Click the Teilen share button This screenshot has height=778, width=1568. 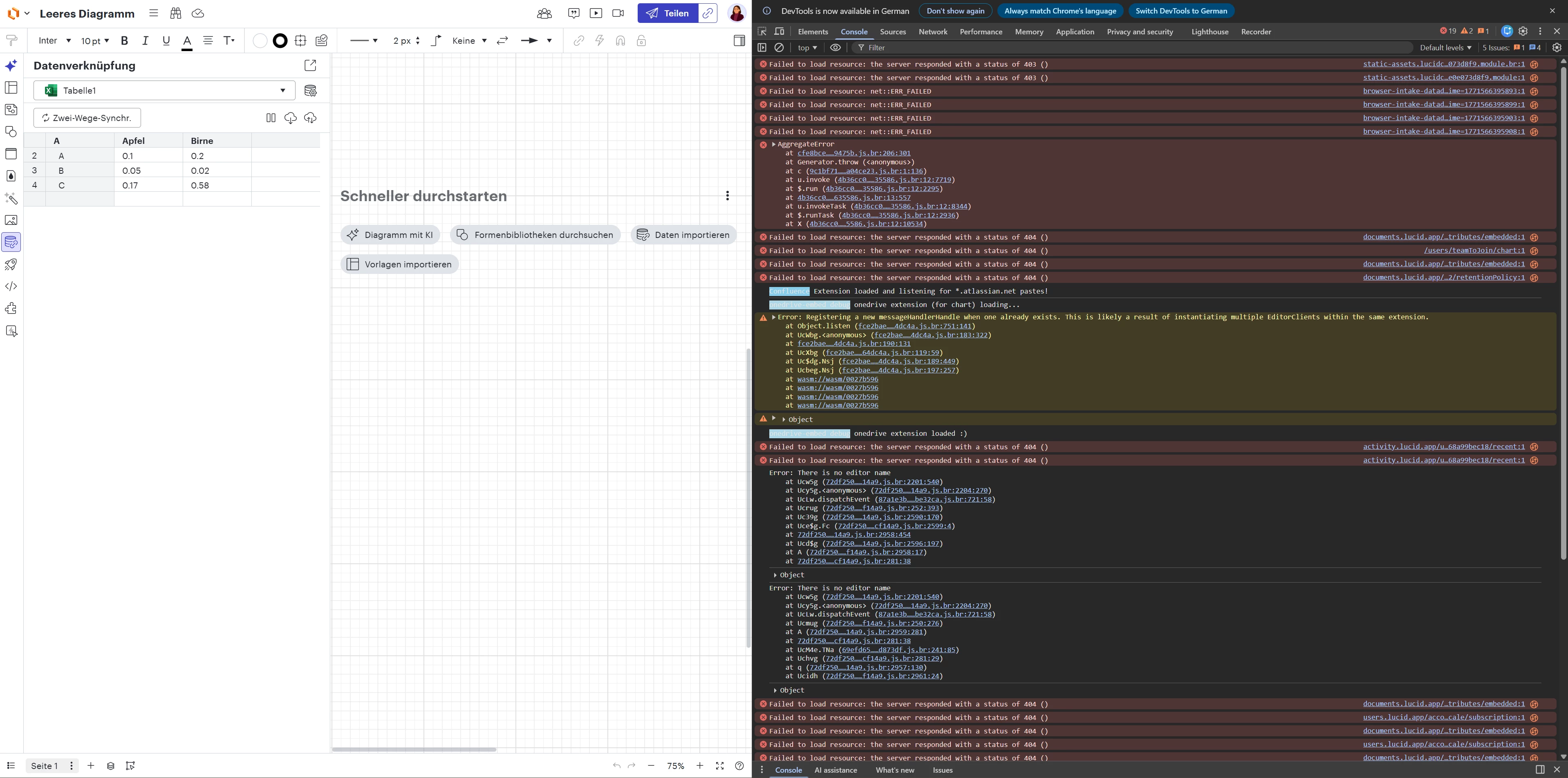[668, 13]
